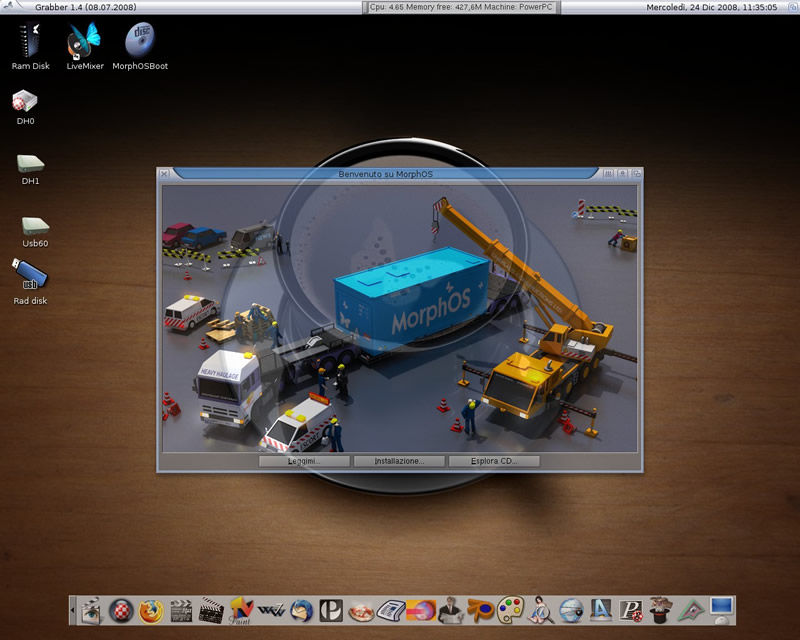Click depth gadget of Benvenuto window
Image resolution: width=800 pixels, height=640 pixels.
tap(637, 174)
